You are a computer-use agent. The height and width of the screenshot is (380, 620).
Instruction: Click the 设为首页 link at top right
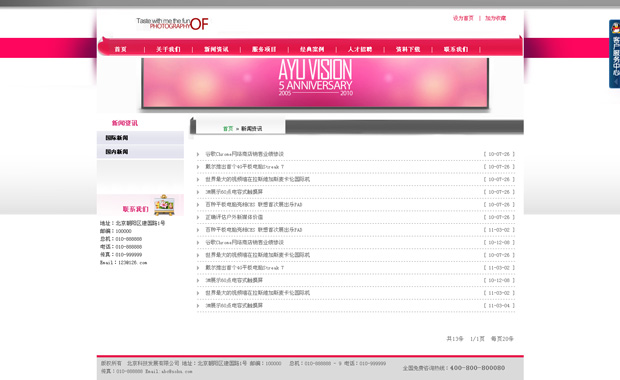pos(463,18)
